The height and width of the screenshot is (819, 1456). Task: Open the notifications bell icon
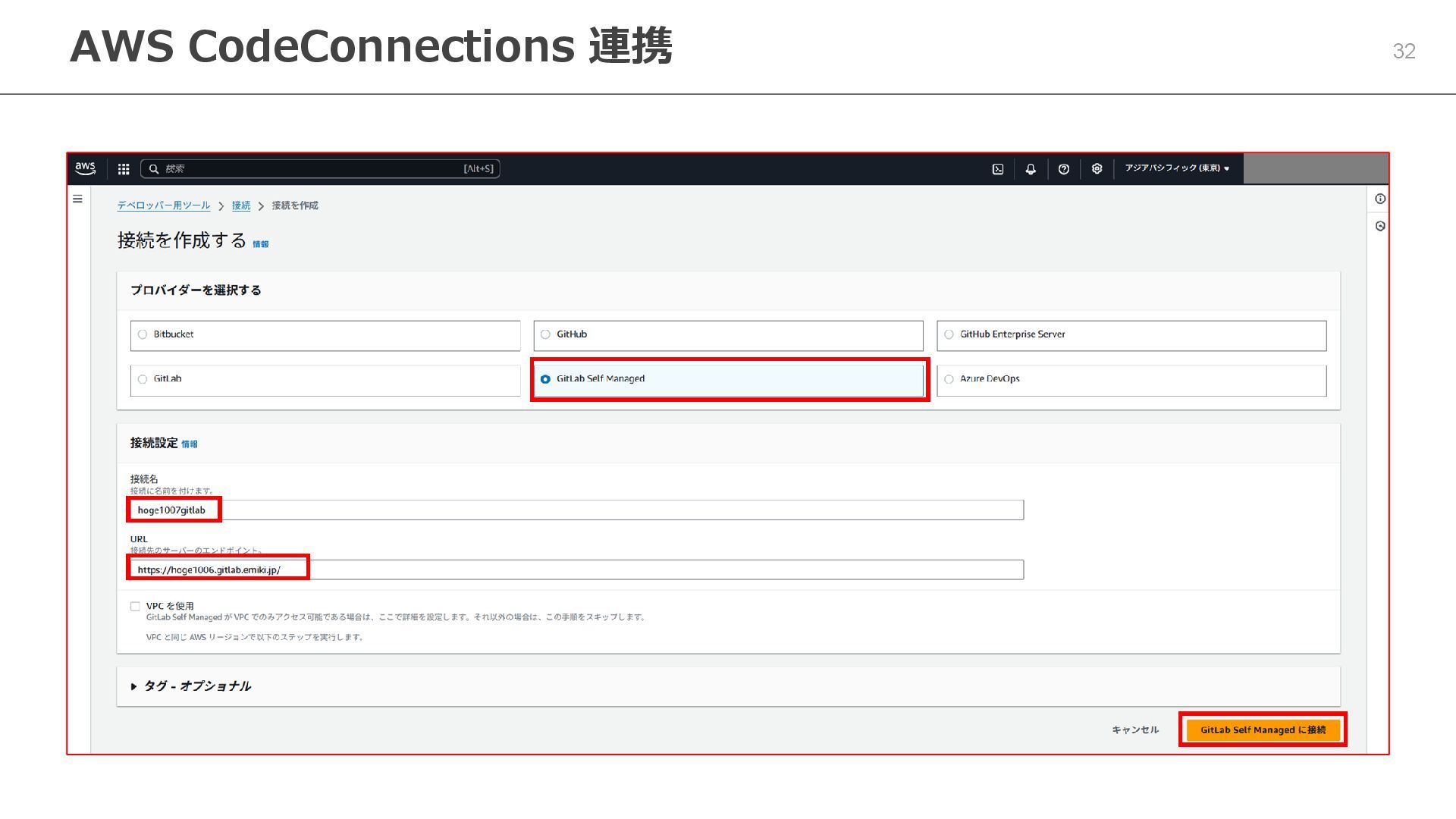tap(1031, 169)
